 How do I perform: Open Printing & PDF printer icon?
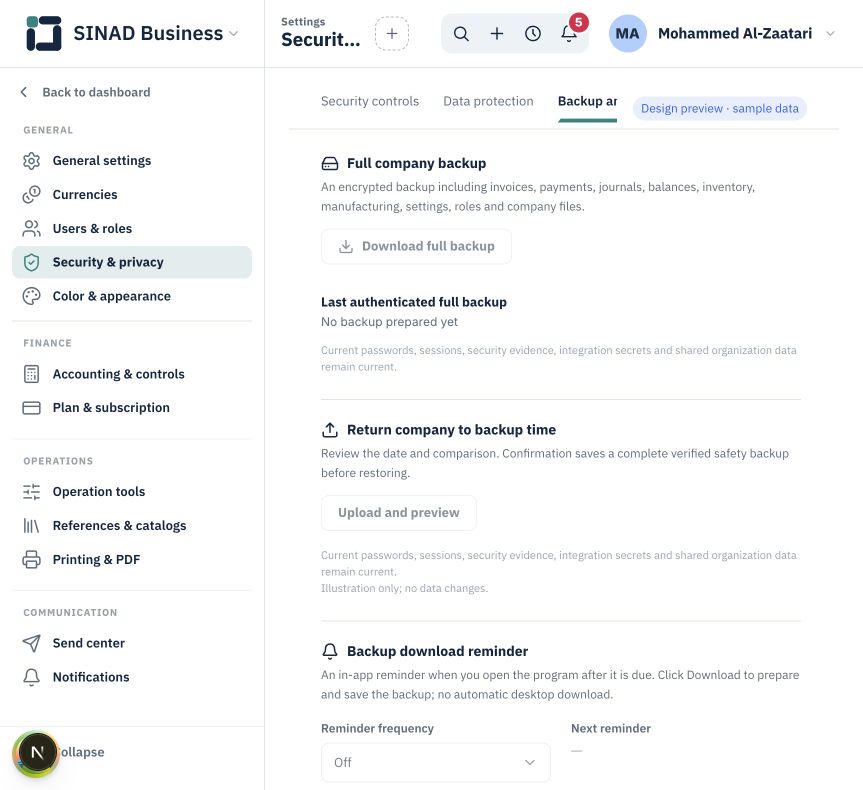pos(31,559)
